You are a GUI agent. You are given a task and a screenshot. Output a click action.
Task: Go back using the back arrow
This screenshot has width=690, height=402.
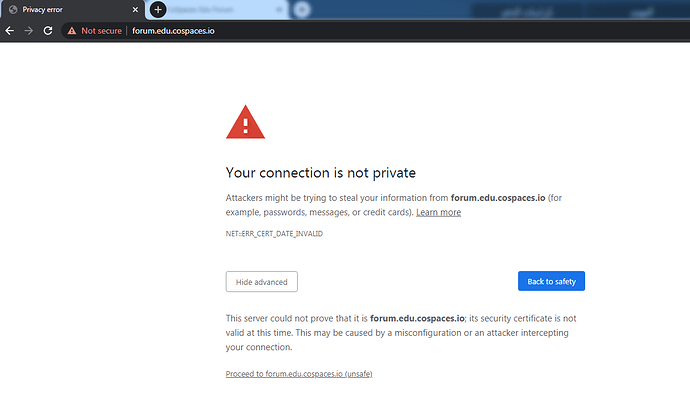[10, 31]
